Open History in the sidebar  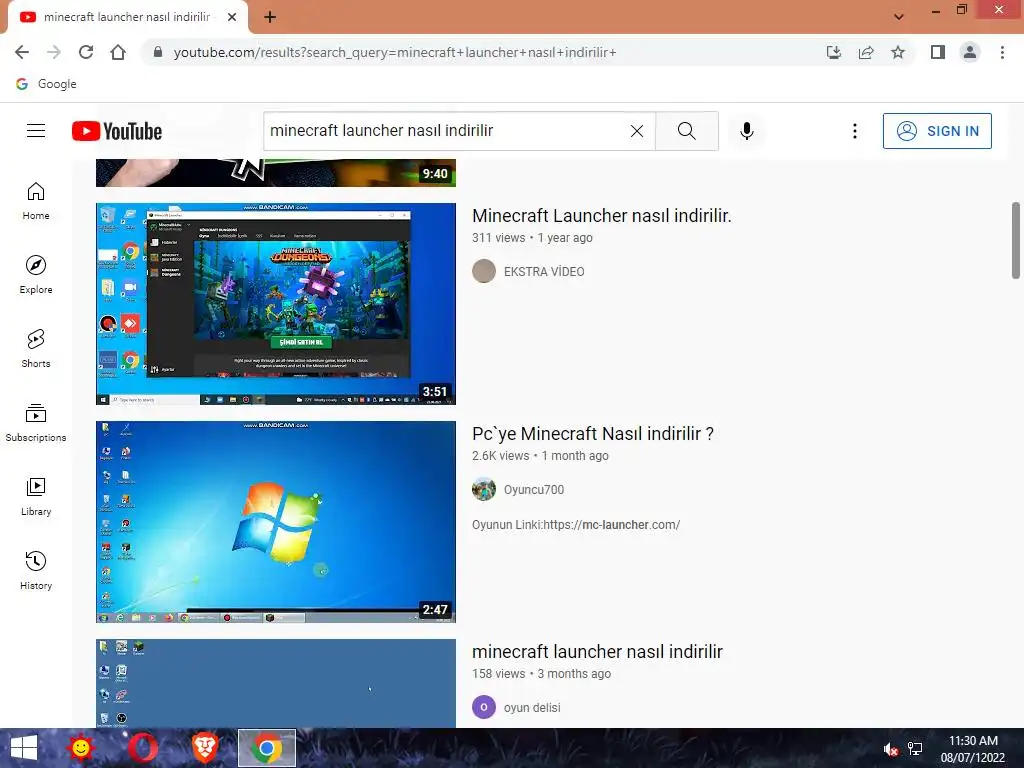coord(36,571)
